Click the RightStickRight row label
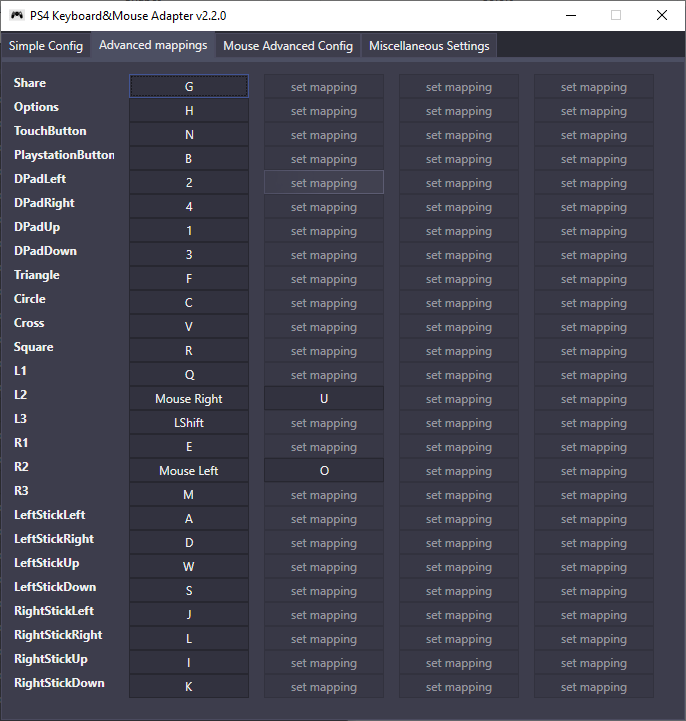 58,635
